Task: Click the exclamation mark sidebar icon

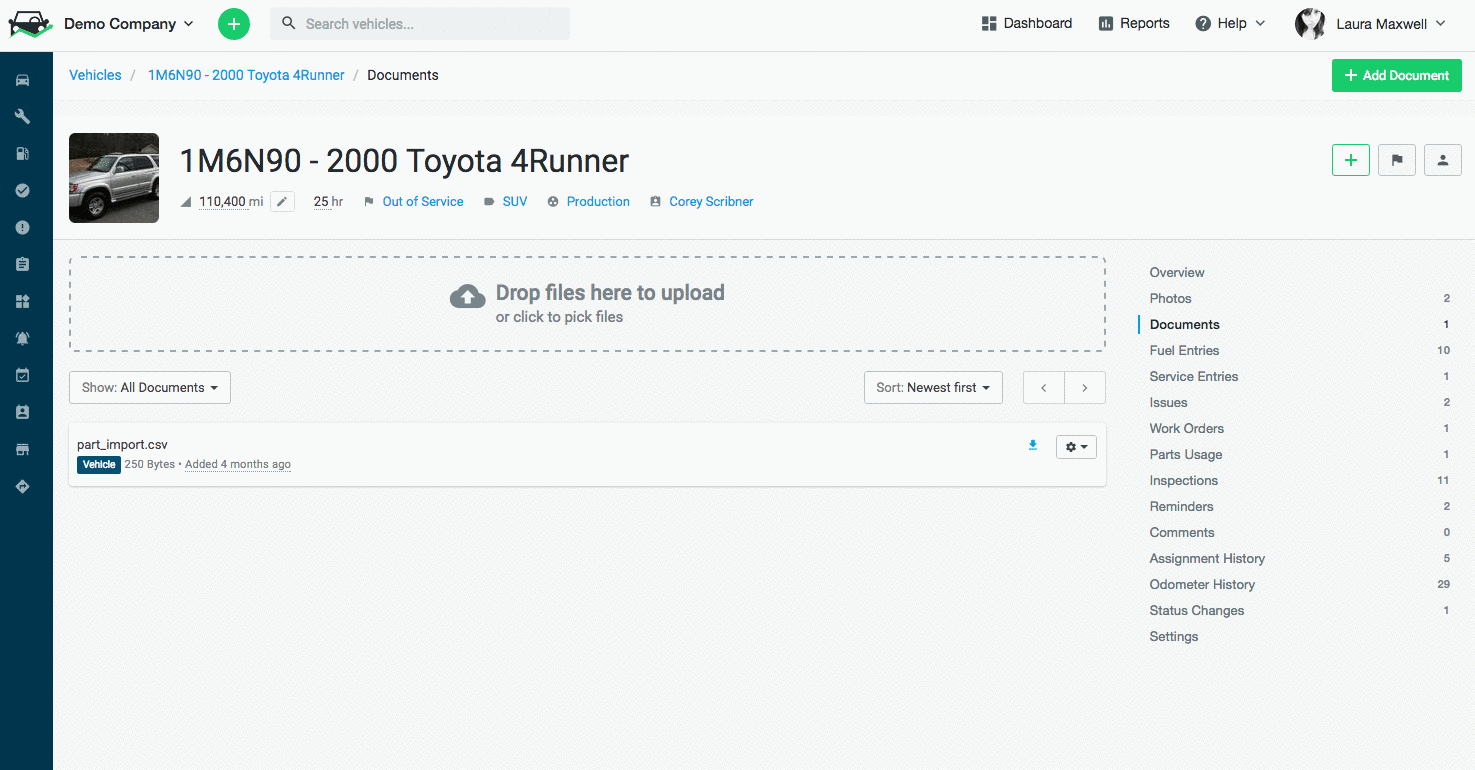Action: 22,228
